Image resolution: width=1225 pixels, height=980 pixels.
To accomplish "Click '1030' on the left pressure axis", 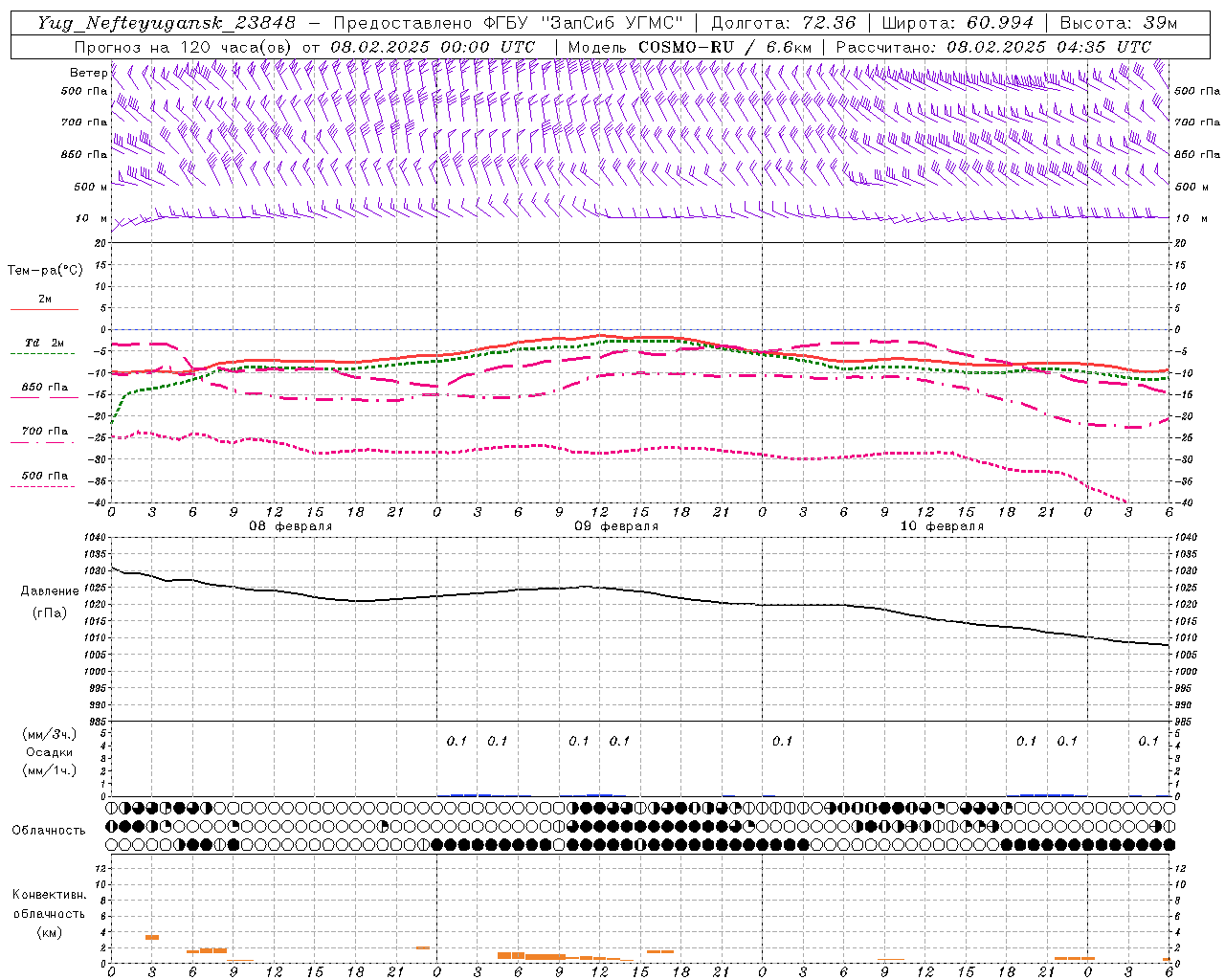I will point(95,570).
